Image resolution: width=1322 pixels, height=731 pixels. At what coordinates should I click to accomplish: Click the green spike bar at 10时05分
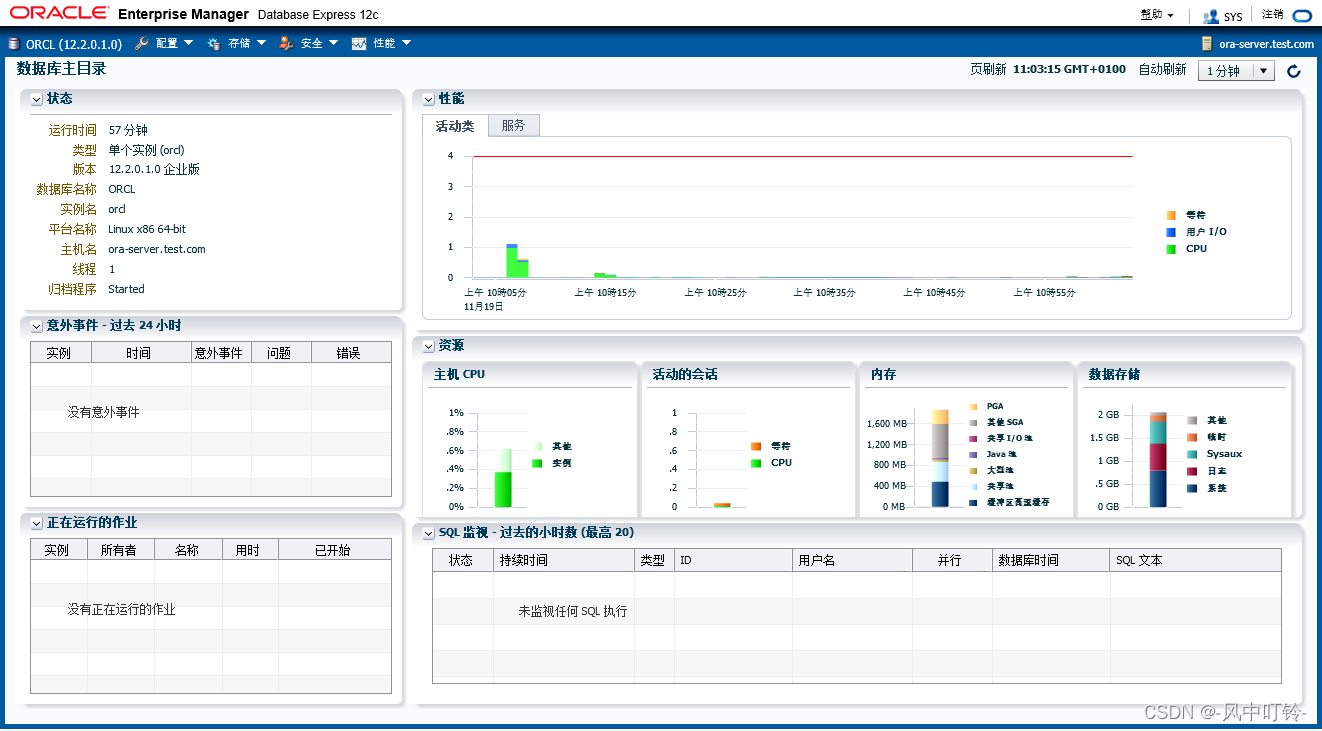tap(512, 261)
